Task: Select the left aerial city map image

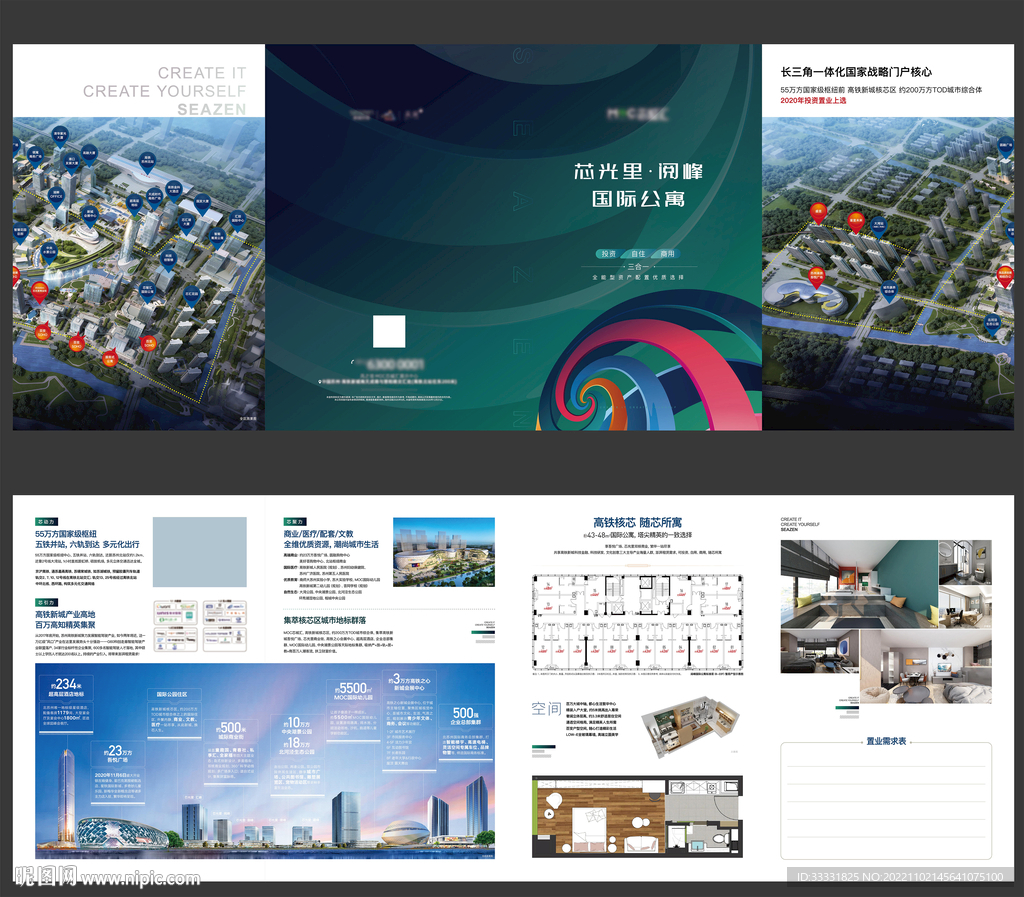Action: [138, 274]
